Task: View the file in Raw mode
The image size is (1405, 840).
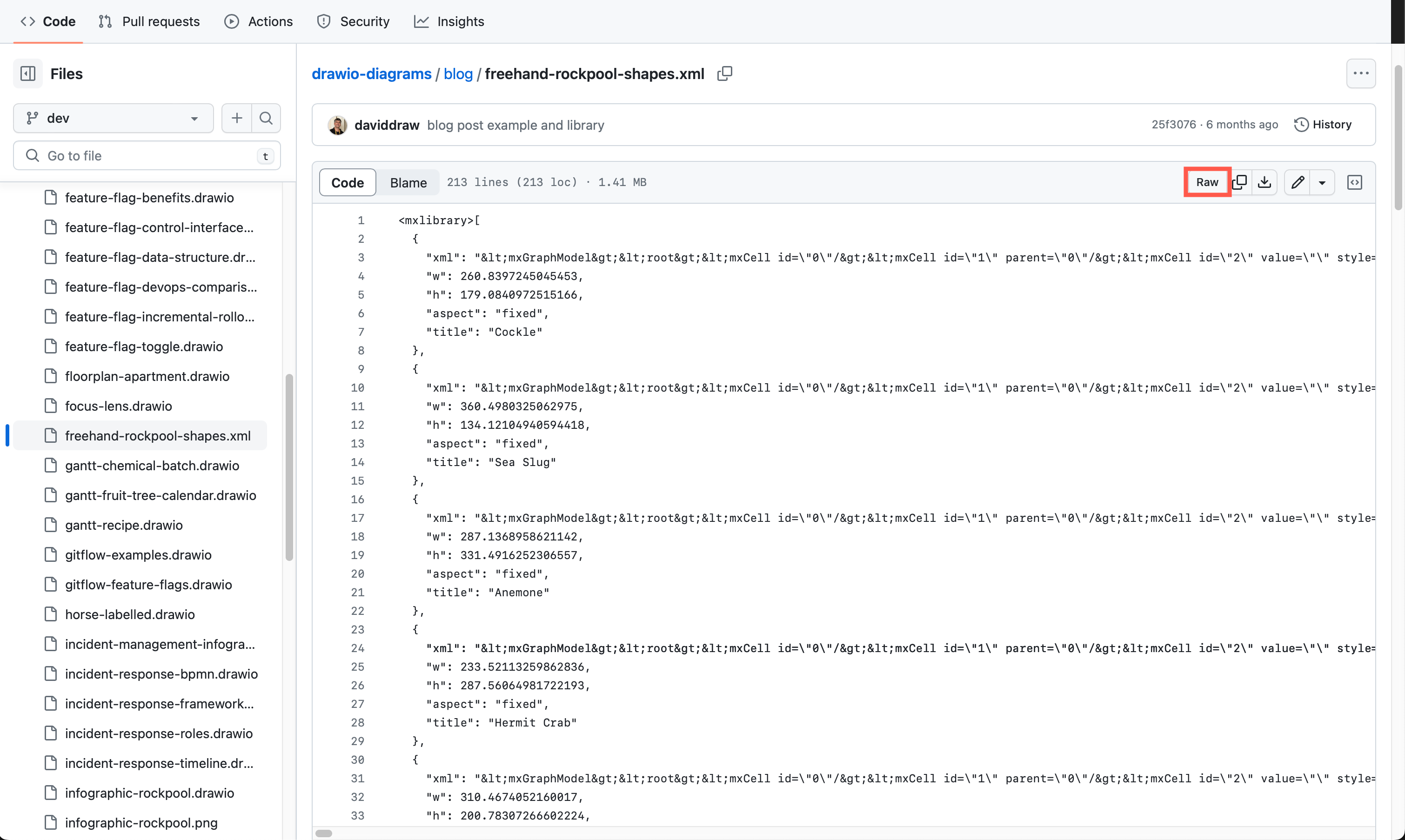Action: [1206, 182]
